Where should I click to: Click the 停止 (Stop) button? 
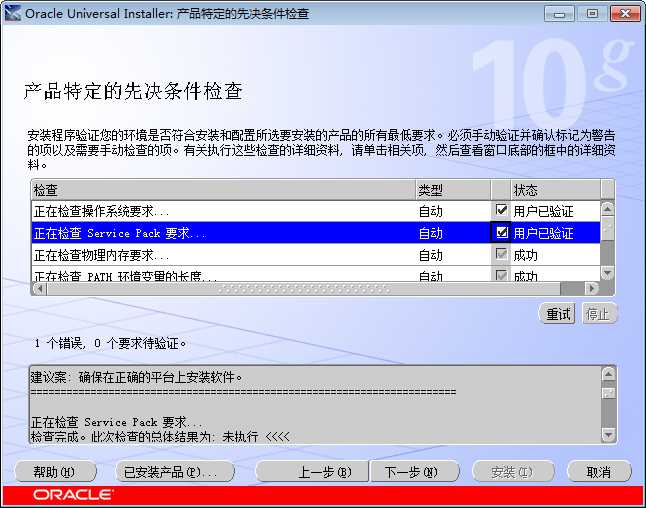tap(599, 314)
